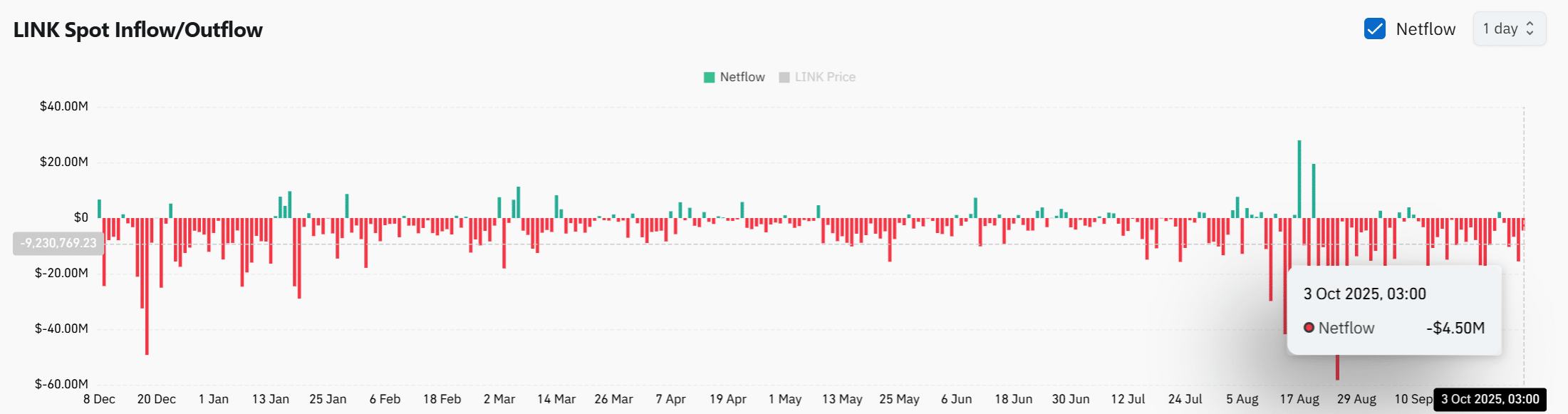
Task: Click the LINK Spot Inflow/Outflow chart title
Action: pos(138,30)
